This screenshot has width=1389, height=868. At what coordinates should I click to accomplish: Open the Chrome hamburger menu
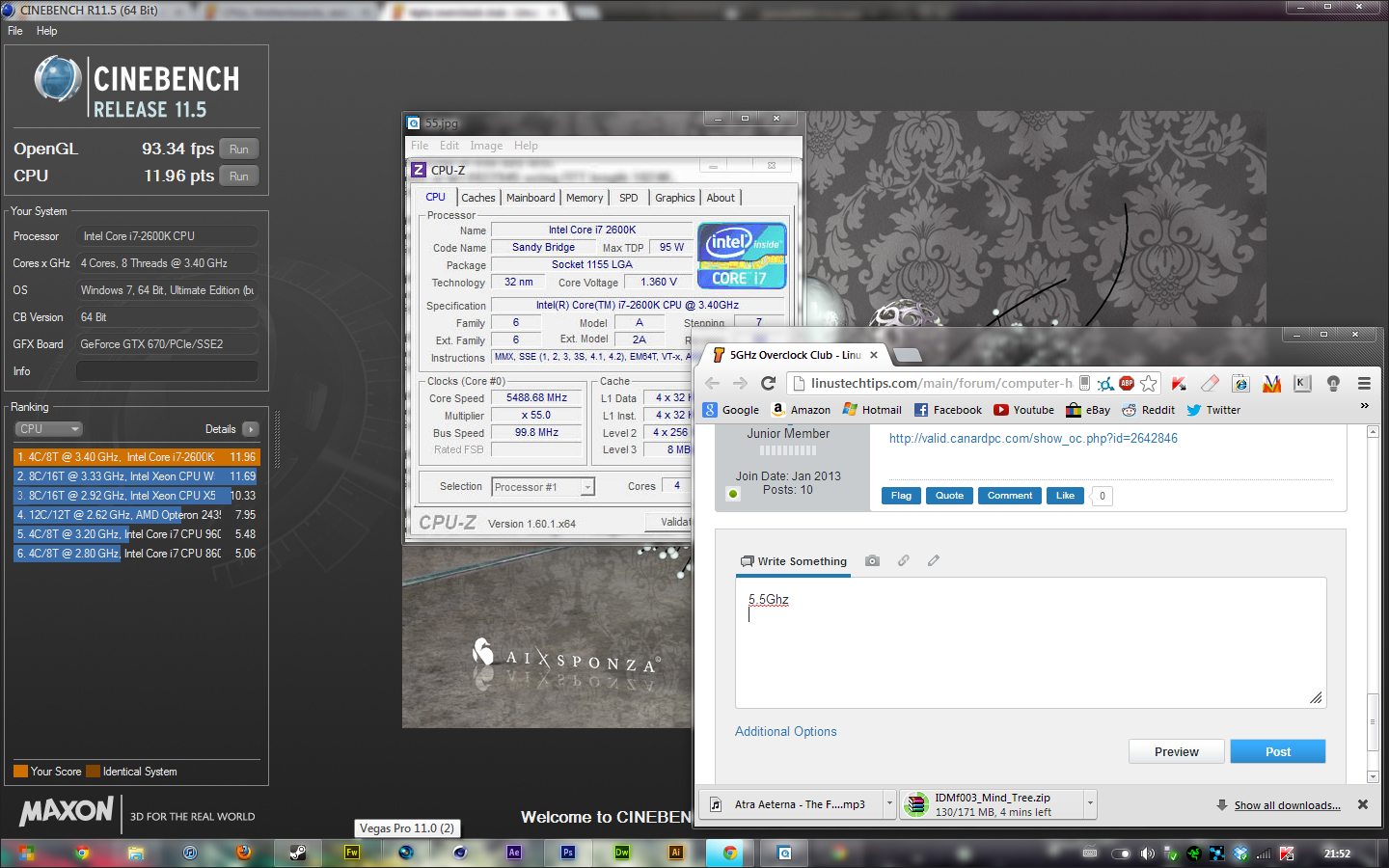[x=1364, y=383]
